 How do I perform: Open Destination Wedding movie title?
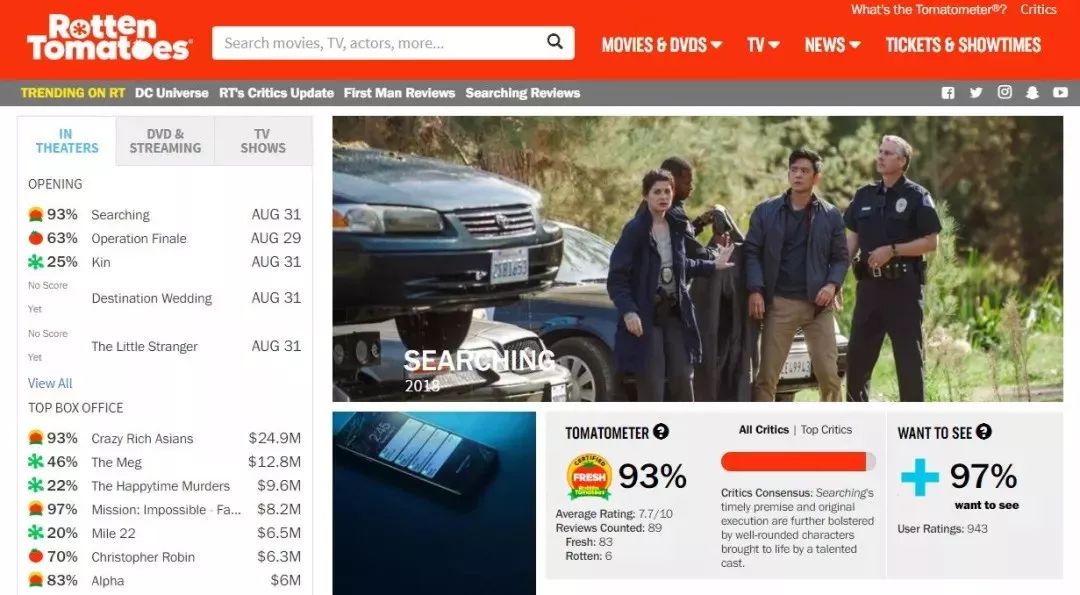tap(152, 298)
